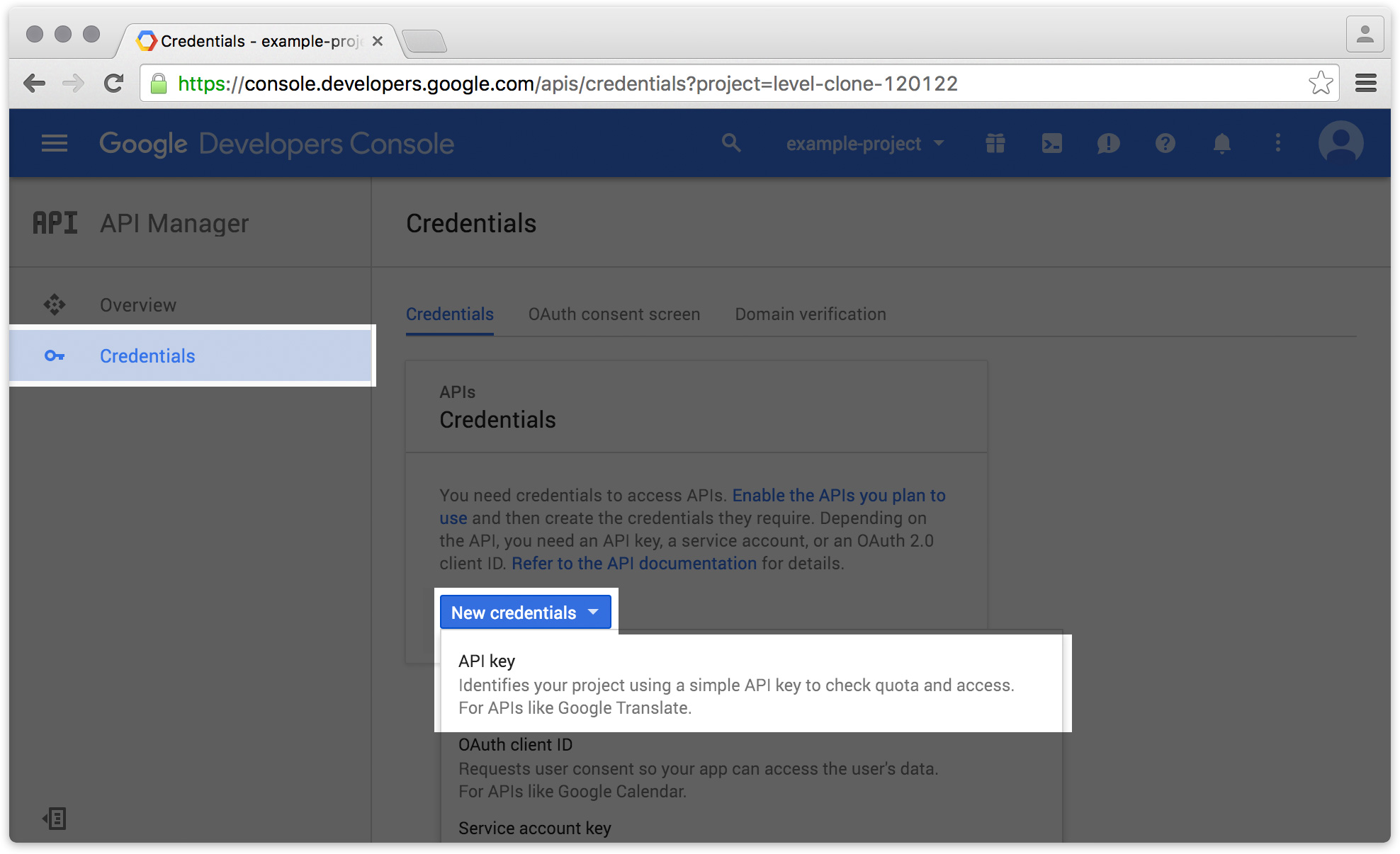The height and width of the screenshot is (854, 1400).
Task: Click the feedback exclamation bubble icon
Action: pyautogui.click(x=1108, y=144)
